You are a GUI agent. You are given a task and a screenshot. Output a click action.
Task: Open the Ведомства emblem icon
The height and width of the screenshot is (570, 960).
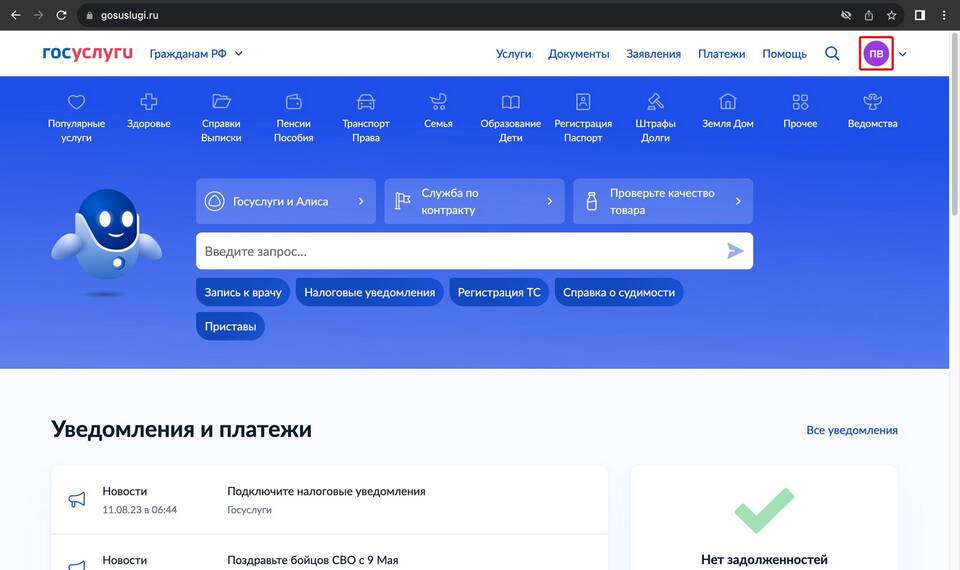click(872, 102)
